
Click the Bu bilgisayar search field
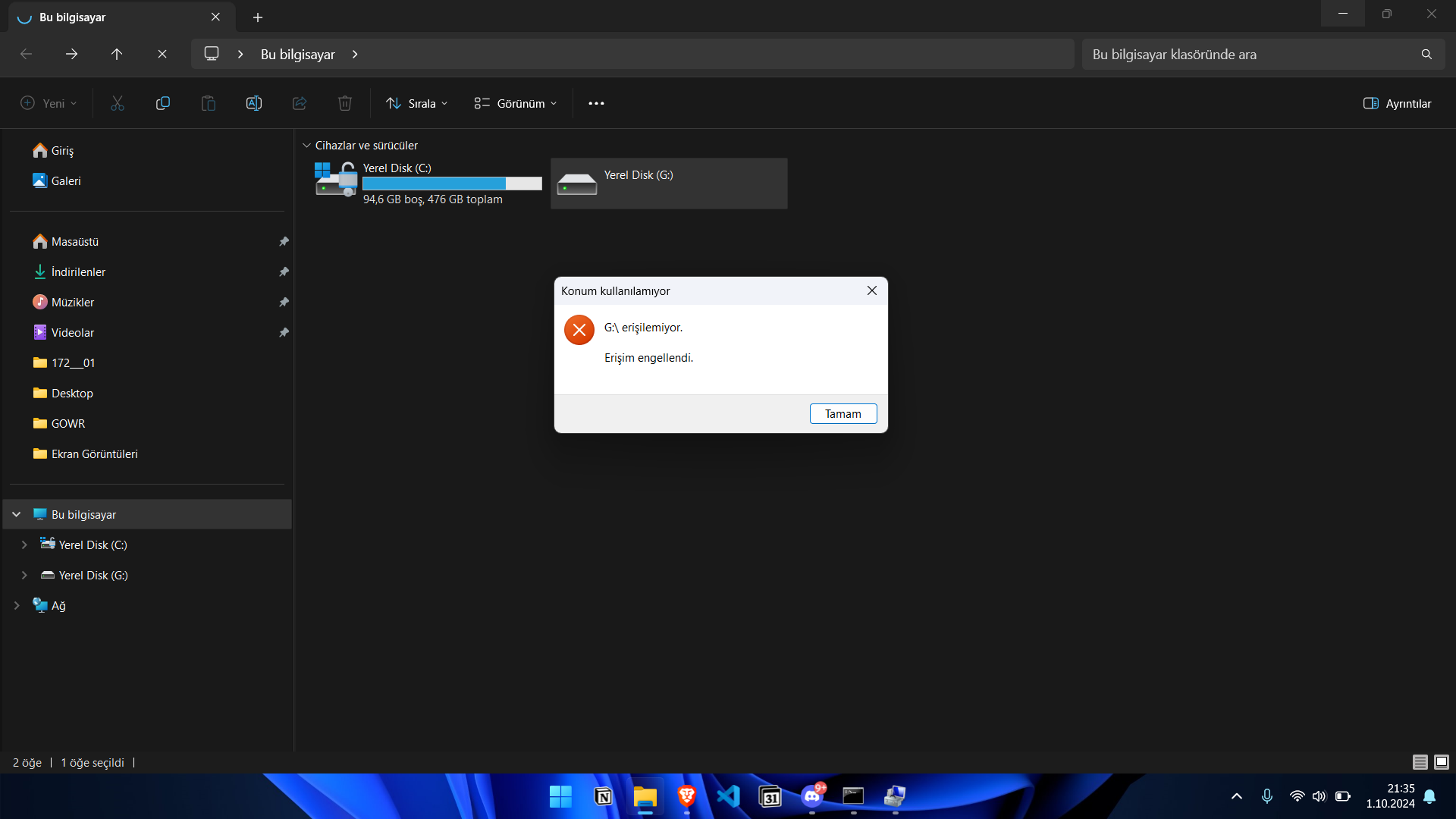coord(1251,54)
